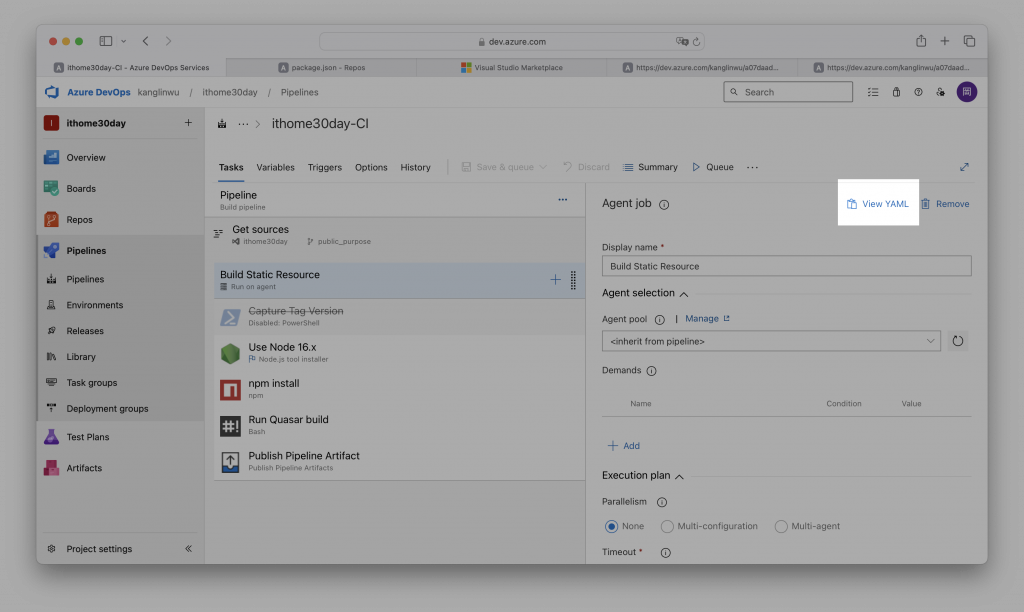Show Safari tab overview icon

(969, 41)
